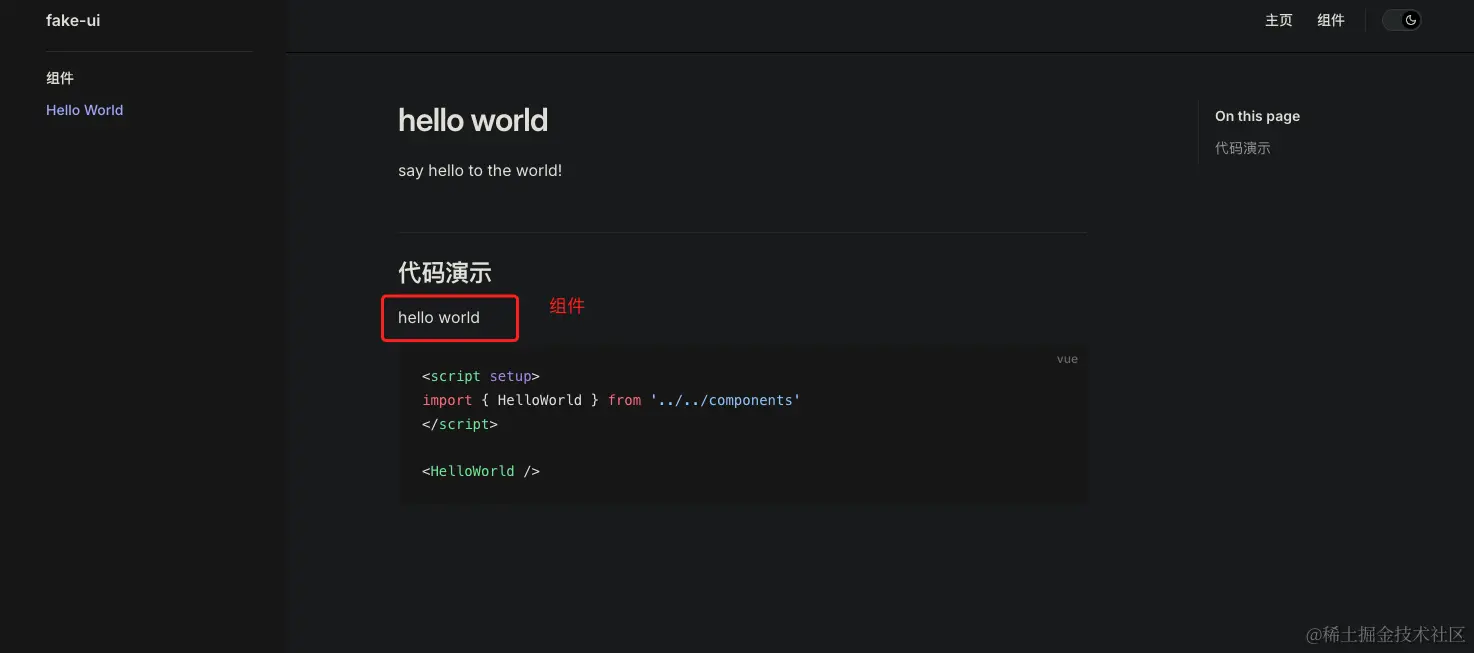This screenshot has height=653, width=1474.
Task: Click the text say hello to the world!
Action: (480, 171)
